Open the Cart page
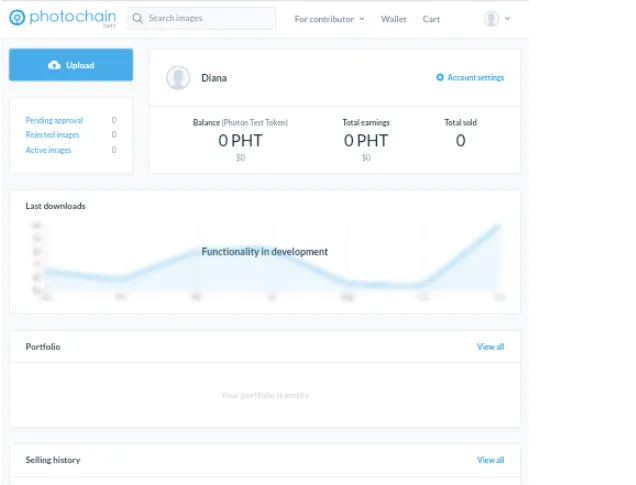This screenshot has width=636, height=485. point(431,19)
